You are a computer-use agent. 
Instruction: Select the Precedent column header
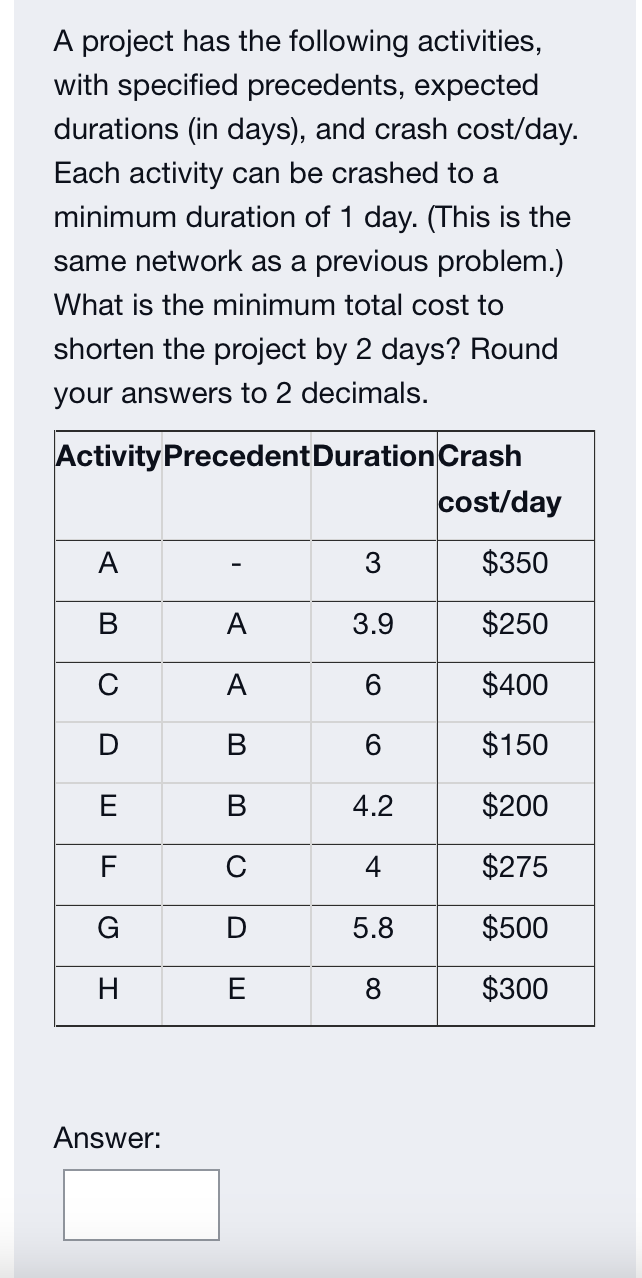234,456
